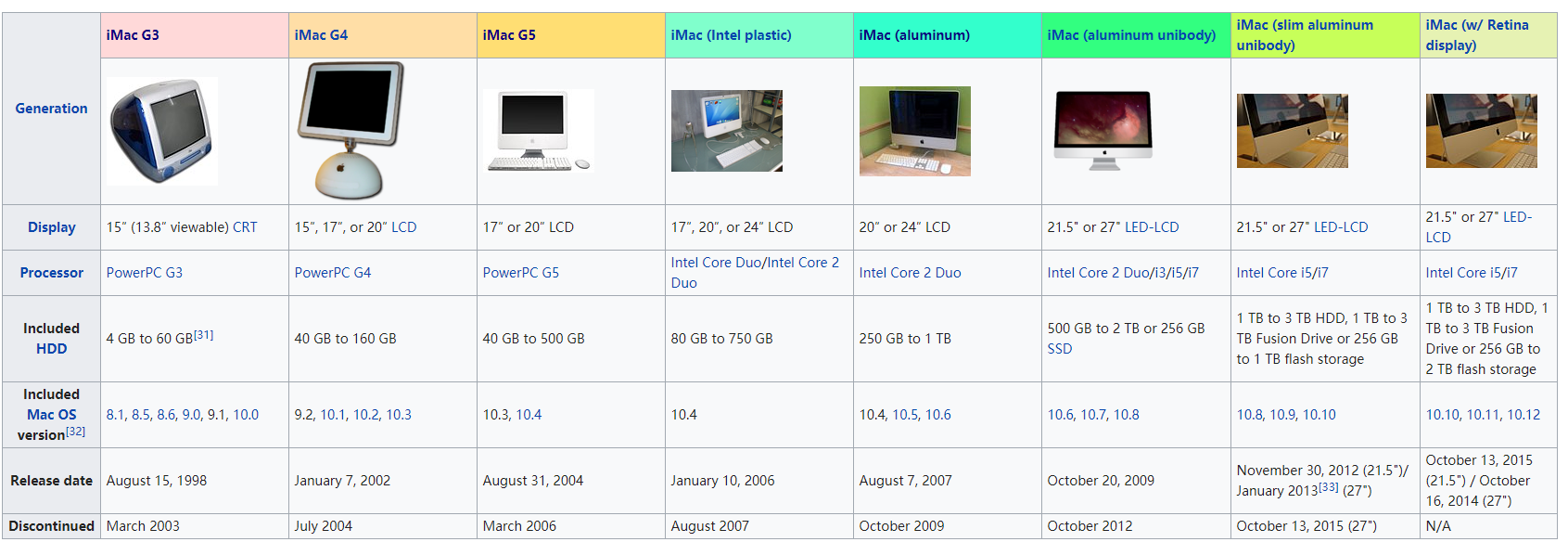Select the August 31, 2004 release date
This screenshot has height=542, width=1568.
click(533, 481)
